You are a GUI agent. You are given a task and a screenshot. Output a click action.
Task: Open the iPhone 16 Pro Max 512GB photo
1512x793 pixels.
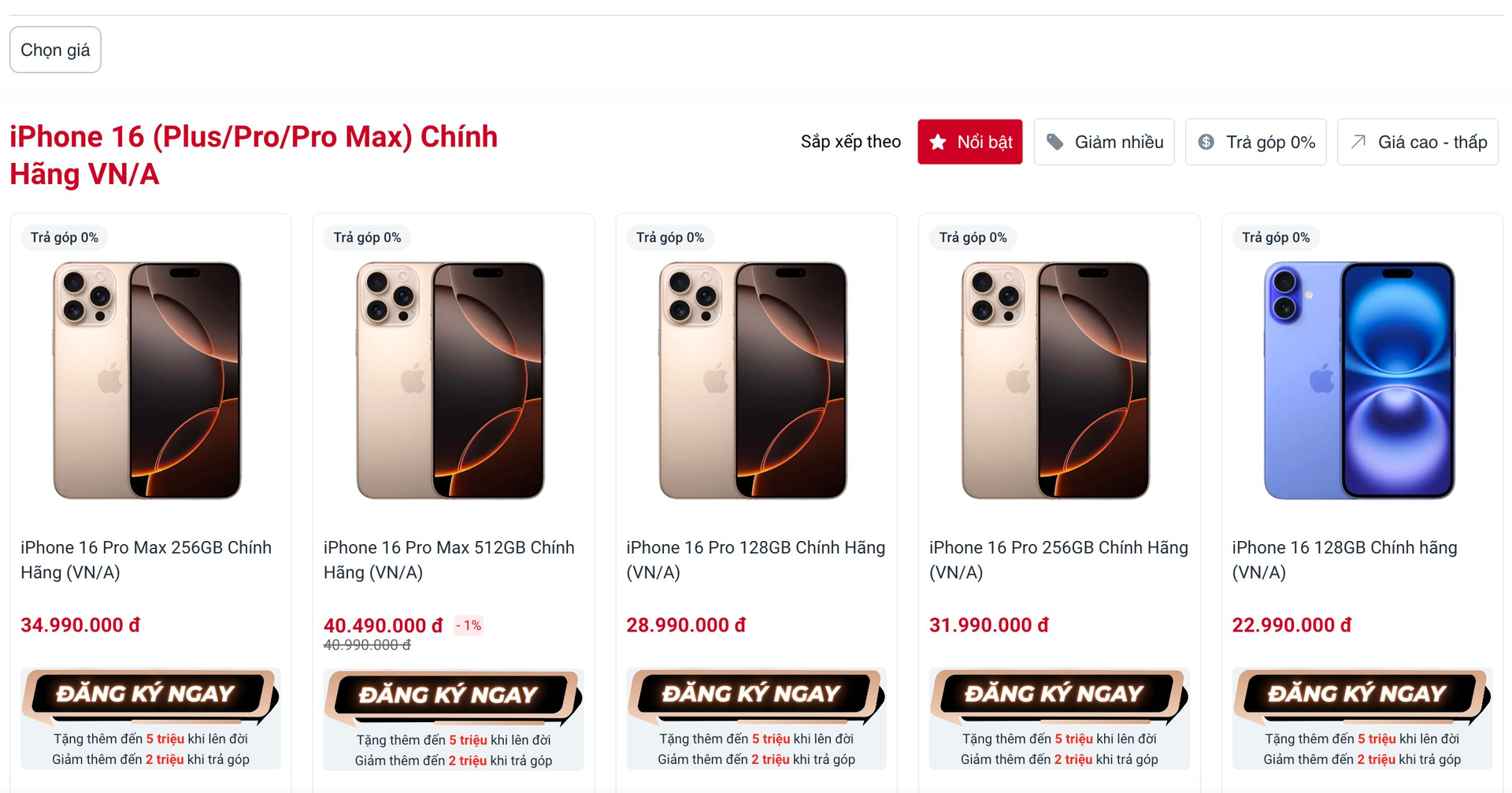tap(450, 380)
